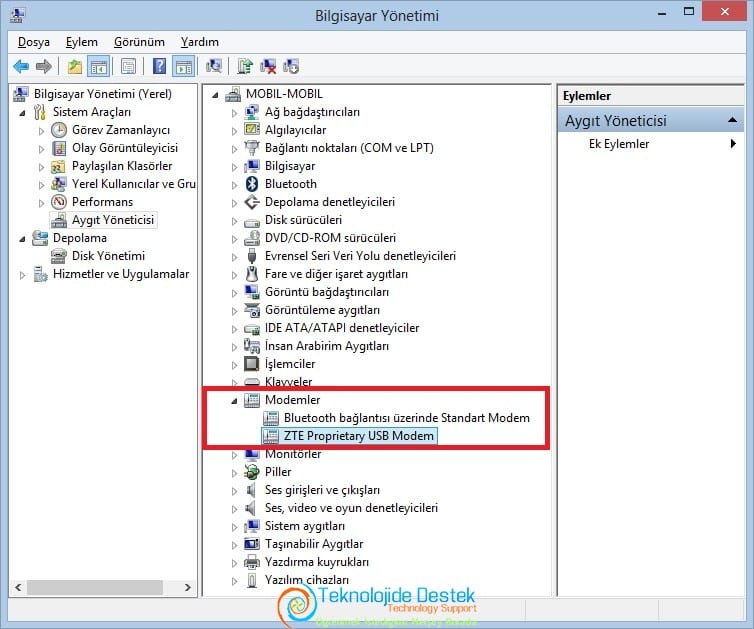754x629 pixels.
Task: Toggle Show/Hide Console Tree toolbar button
Action: [99, 66]
